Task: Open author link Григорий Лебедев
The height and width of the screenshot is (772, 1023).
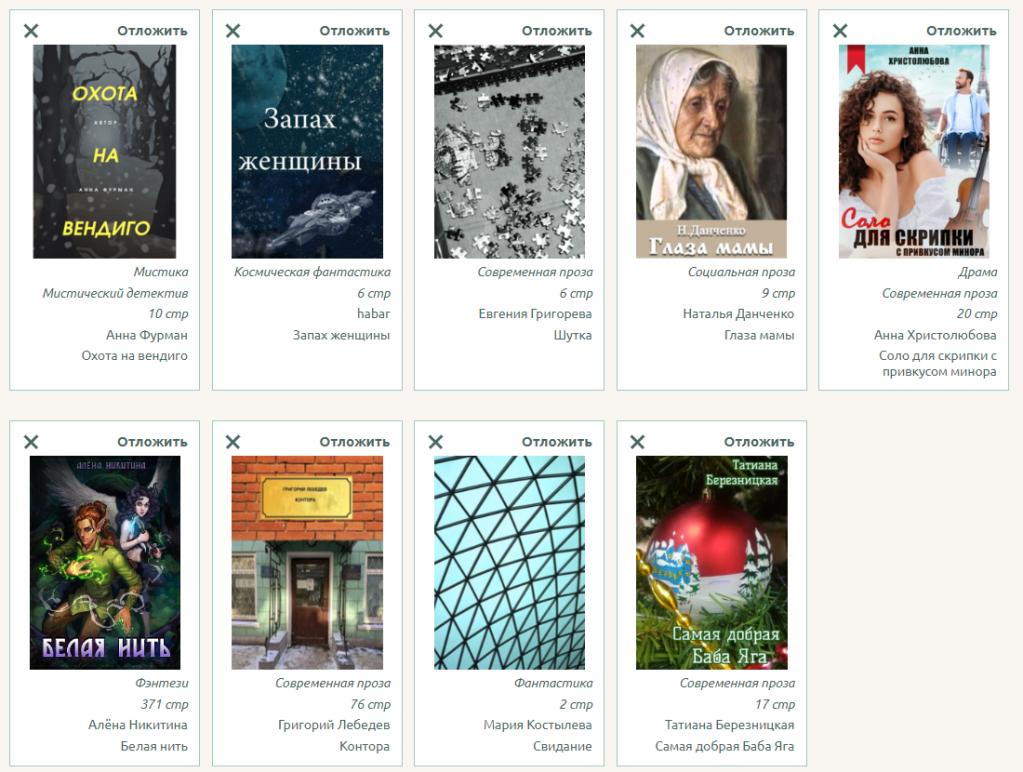Action: [334, 725]
